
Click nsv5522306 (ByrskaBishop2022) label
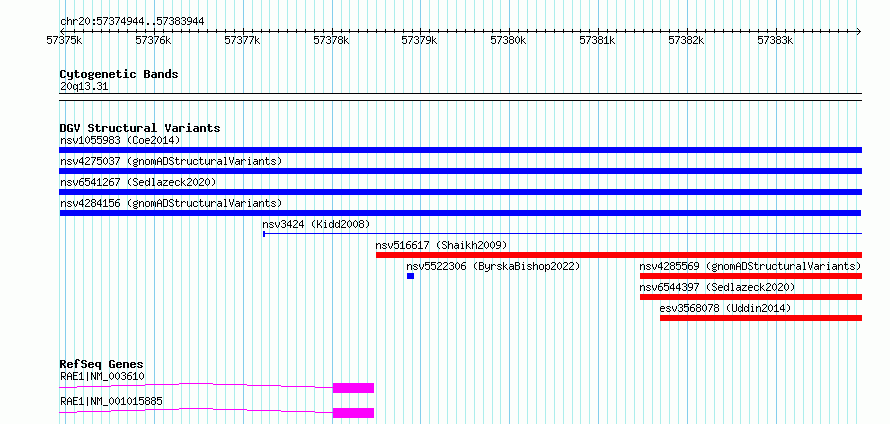[x=493, y=266]
